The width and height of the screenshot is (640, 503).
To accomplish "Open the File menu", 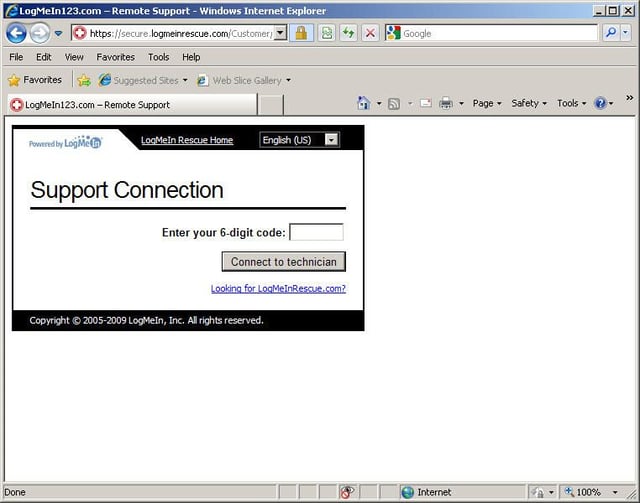I will 16,57.
